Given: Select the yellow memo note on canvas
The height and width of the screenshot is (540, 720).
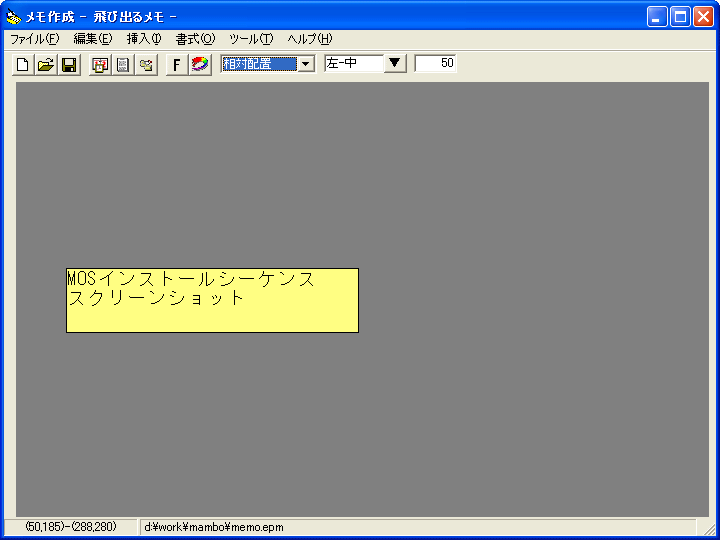Looking at the screenshot, I should [x=212, y=300].
